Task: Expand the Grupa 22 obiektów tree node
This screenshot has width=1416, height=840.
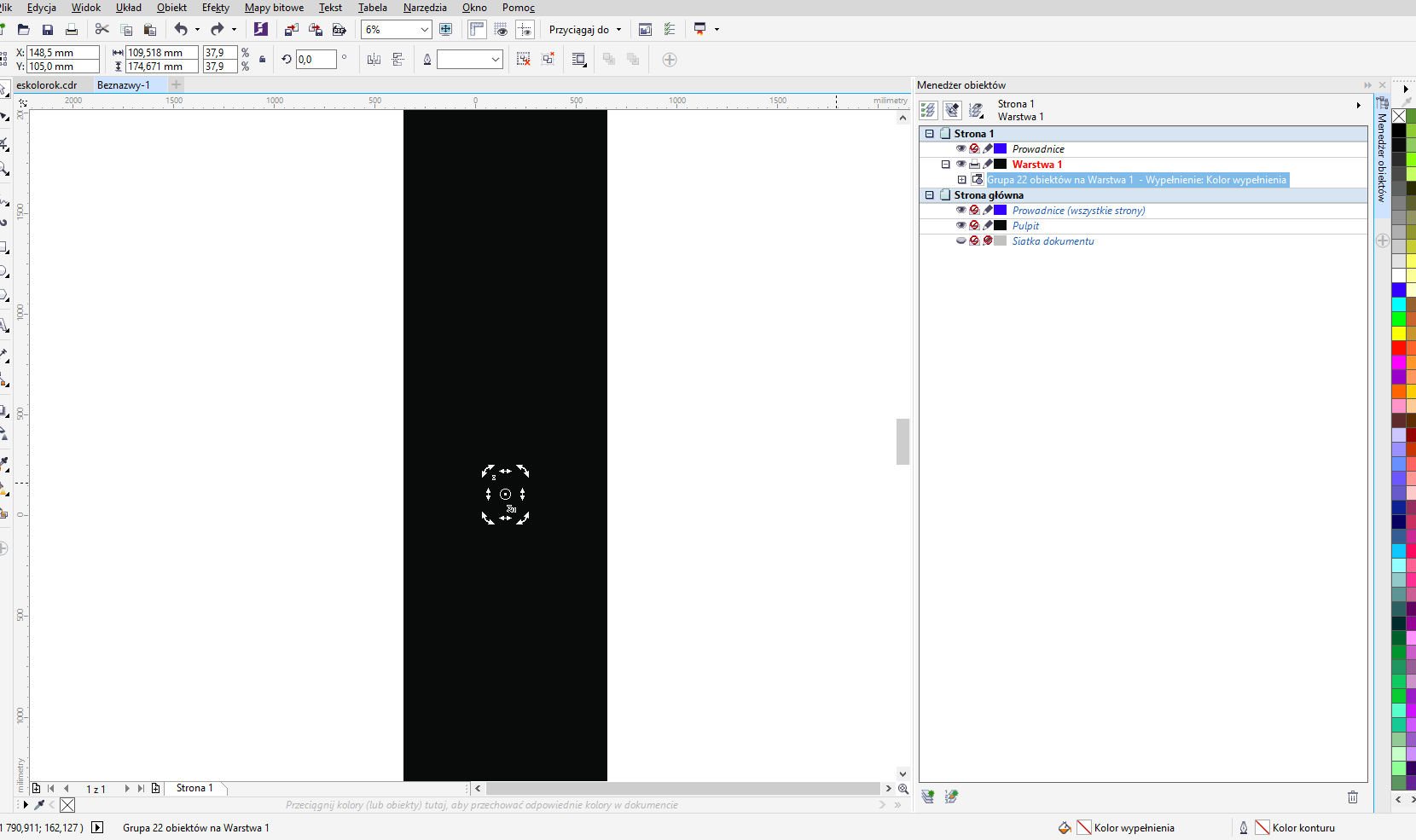Action: pyautogui.click(x=962, y=180)
